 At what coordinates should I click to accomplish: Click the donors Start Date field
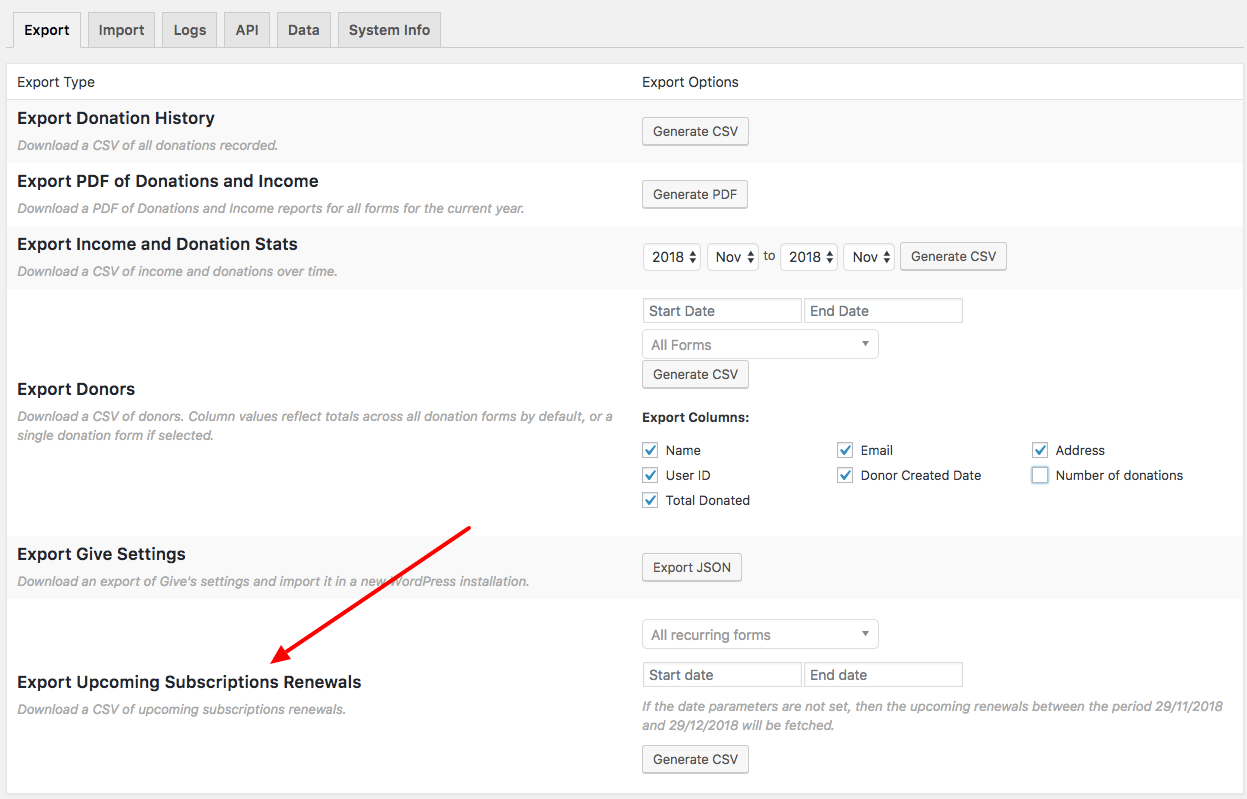coord(722,311)
